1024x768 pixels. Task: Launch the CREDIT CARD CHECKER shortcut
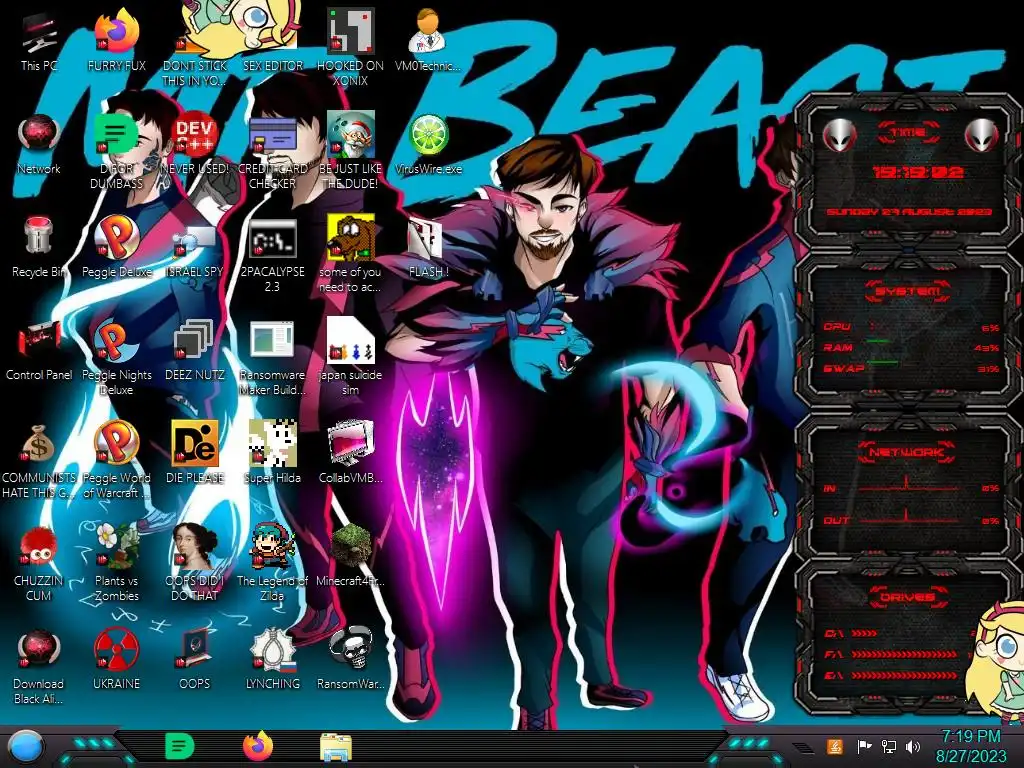tap(272, 152)
